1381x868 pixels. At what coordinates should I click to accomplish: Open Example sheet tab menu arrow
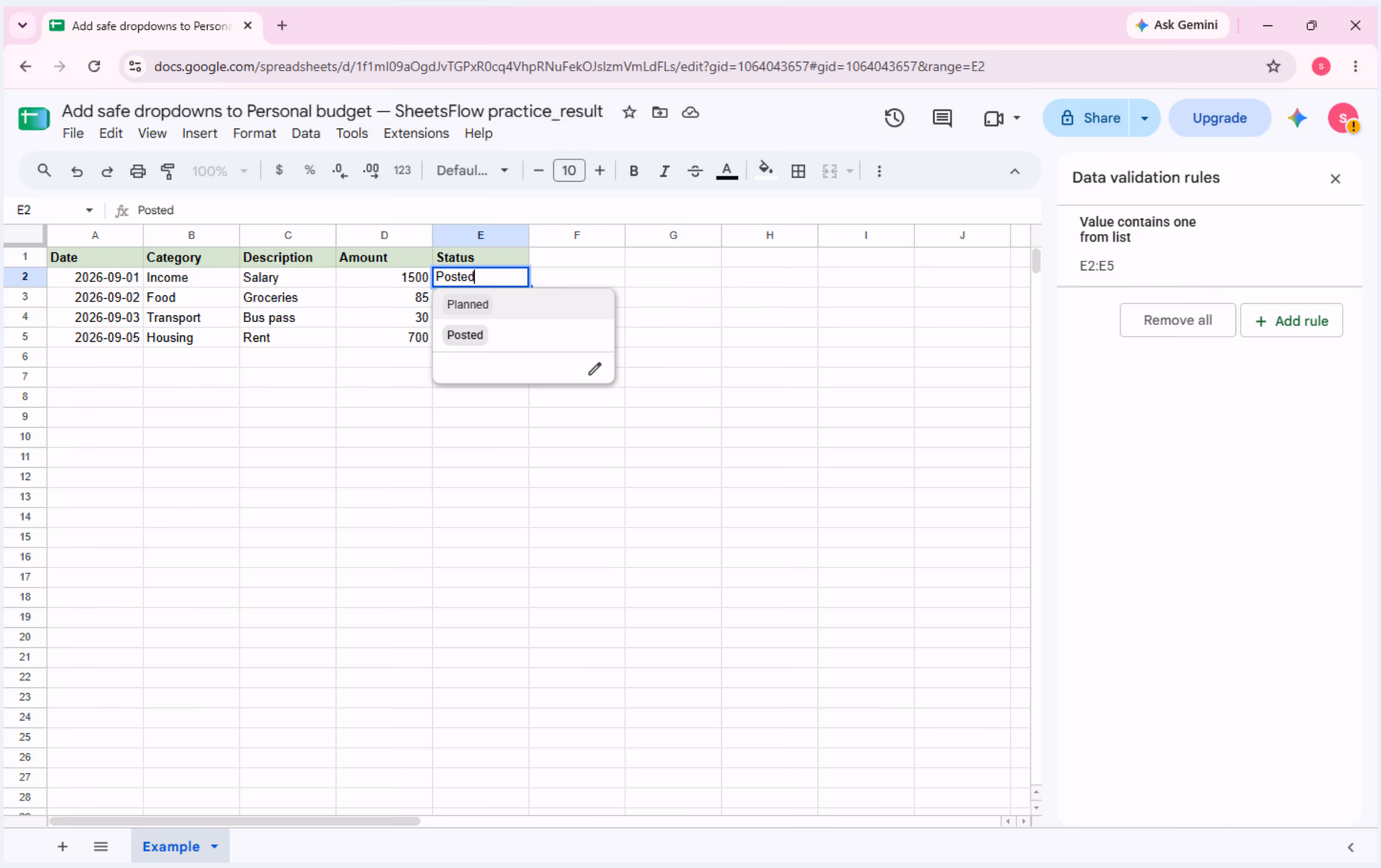point(215,847)
